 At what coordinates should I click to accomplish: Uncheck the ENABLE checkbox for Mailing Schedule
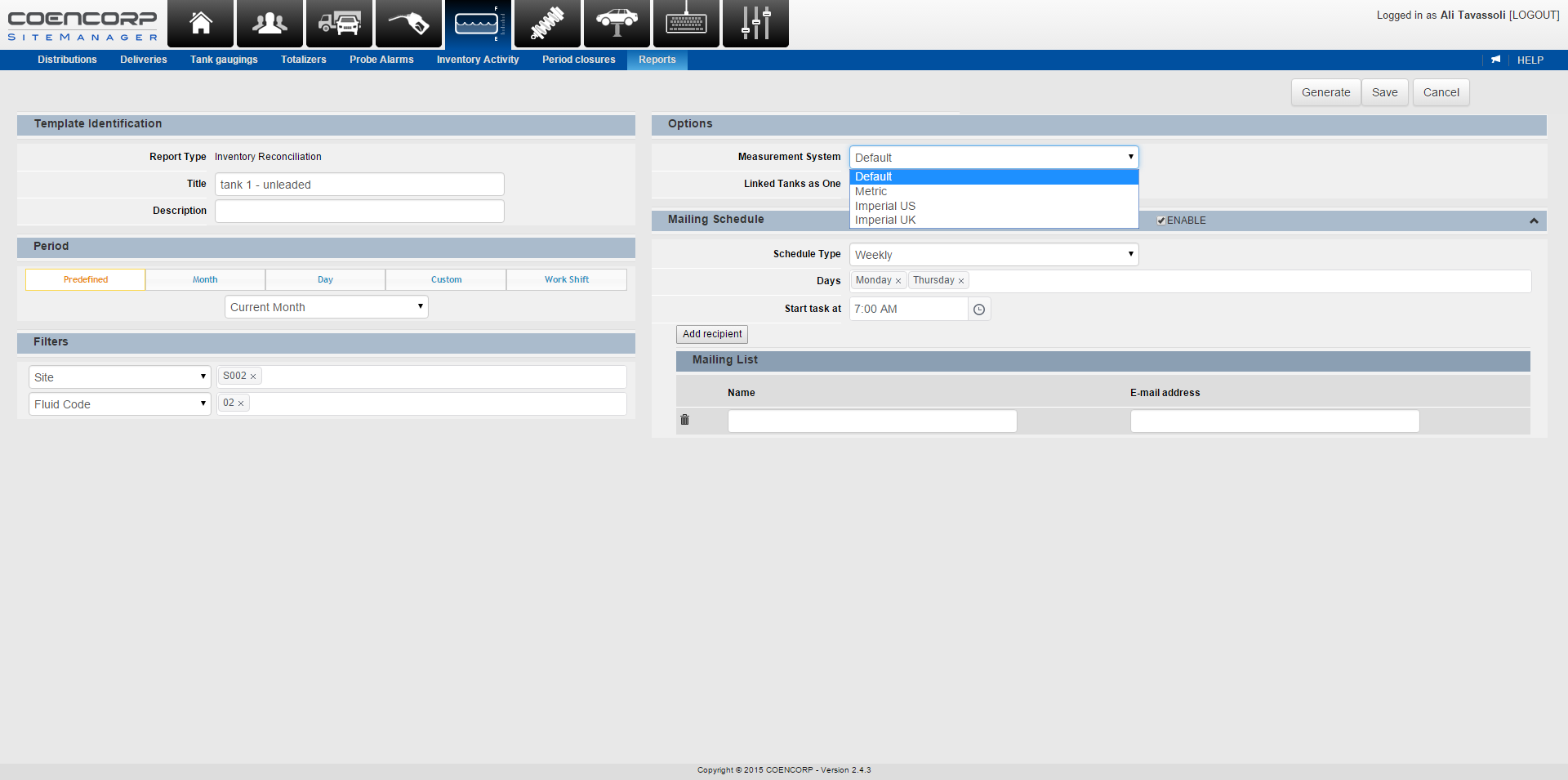(x=1160, y=220)
